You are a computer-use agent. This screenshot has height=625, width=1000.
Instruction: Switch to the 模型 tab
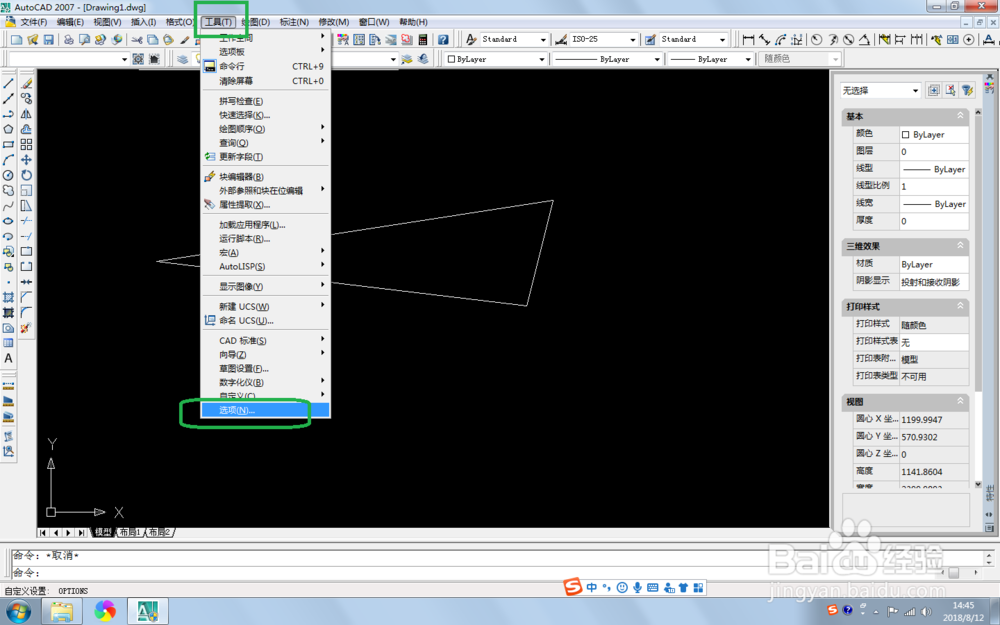pyautogui.click(x=103, y=532)
